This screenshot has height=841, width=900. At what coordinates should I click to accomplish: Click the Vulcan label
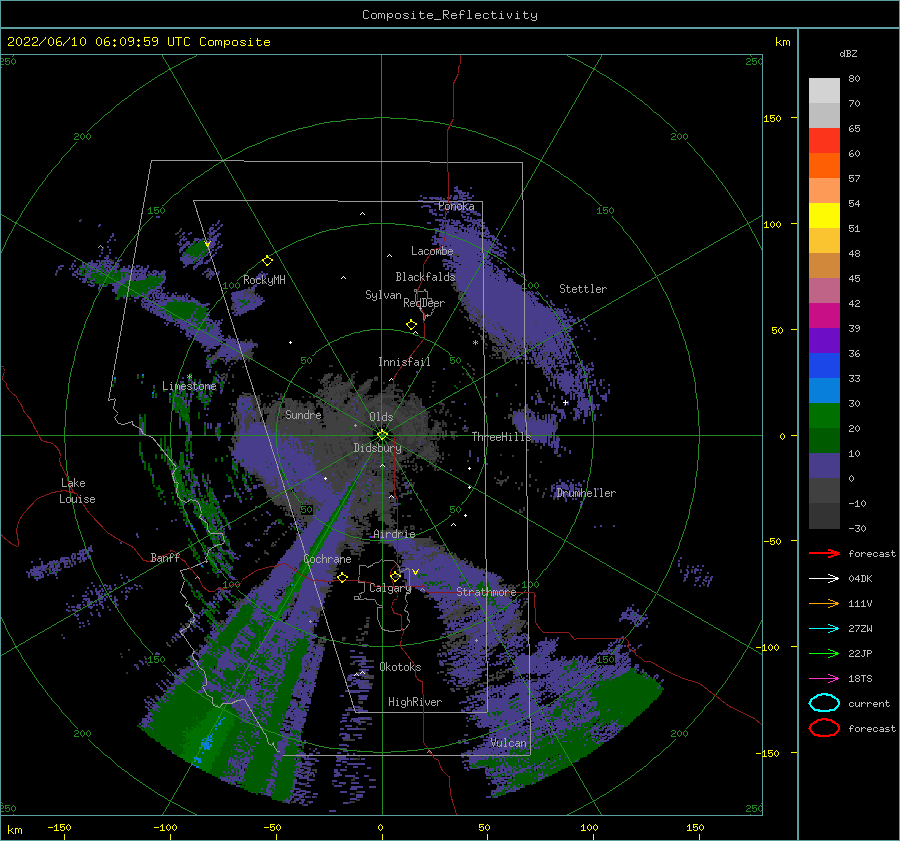click(x=509, y=743)
